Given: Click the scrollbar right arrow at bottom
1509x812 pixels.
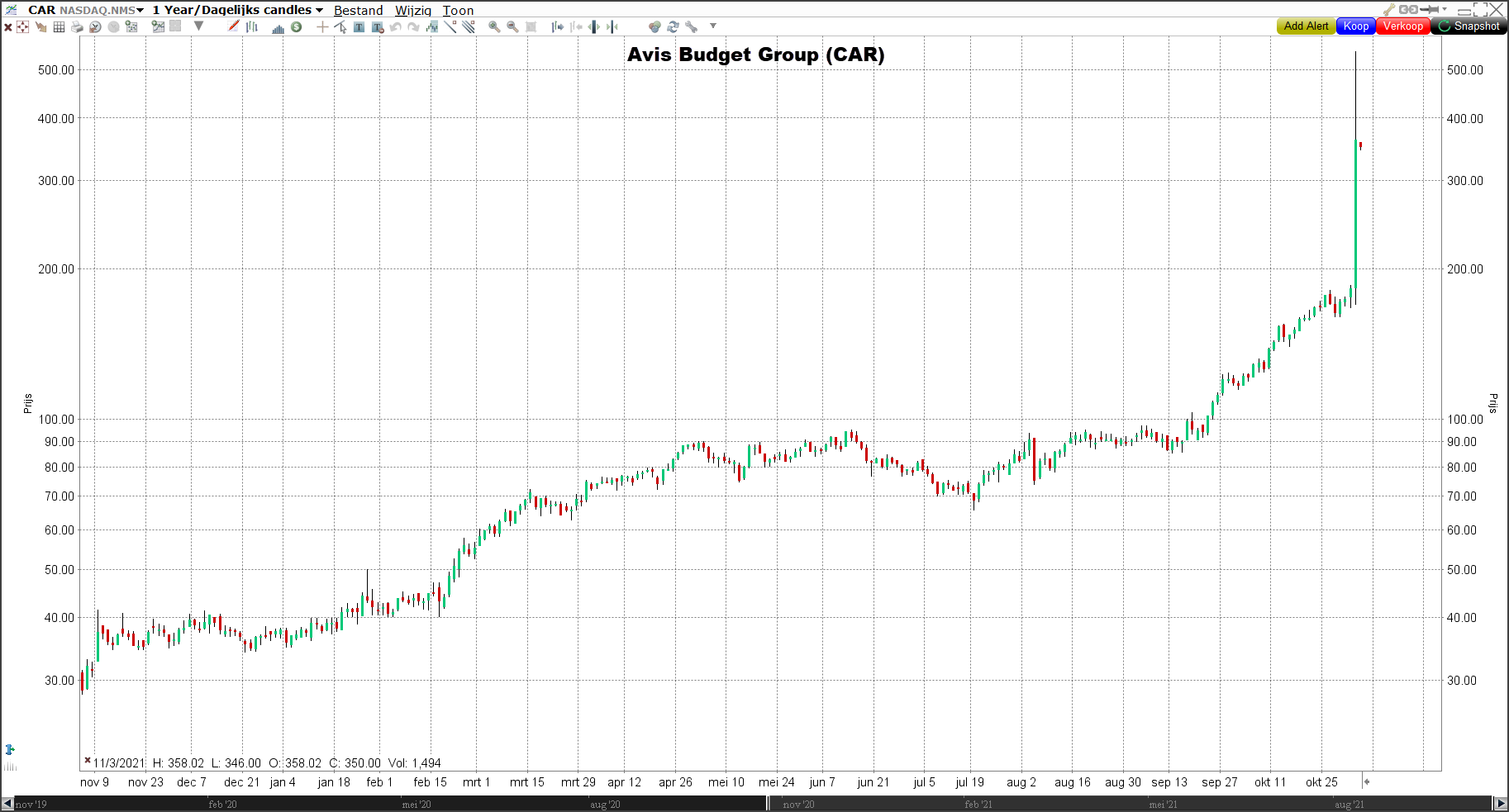Looking at the screenshot, I should (x=1501, y=804).
